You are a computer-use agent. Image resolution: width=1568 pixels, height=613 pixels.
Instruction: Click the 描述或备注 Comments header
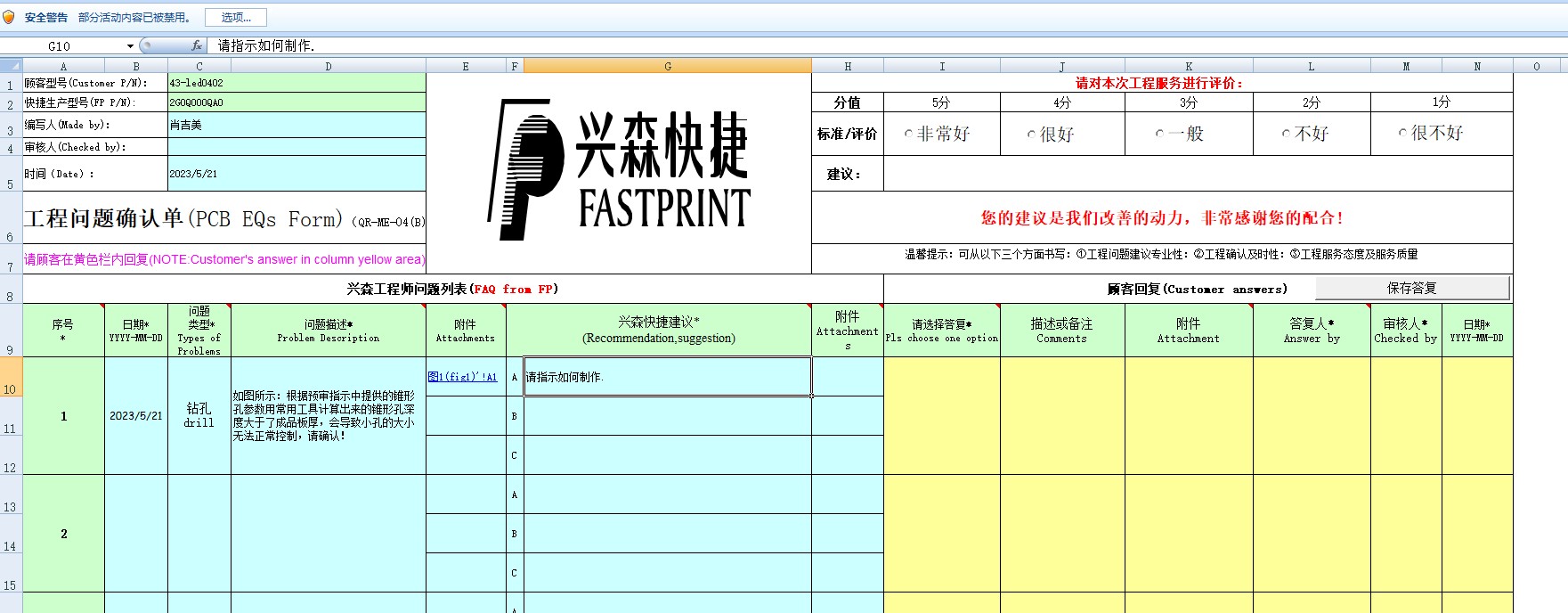[x=1062, y=331]
